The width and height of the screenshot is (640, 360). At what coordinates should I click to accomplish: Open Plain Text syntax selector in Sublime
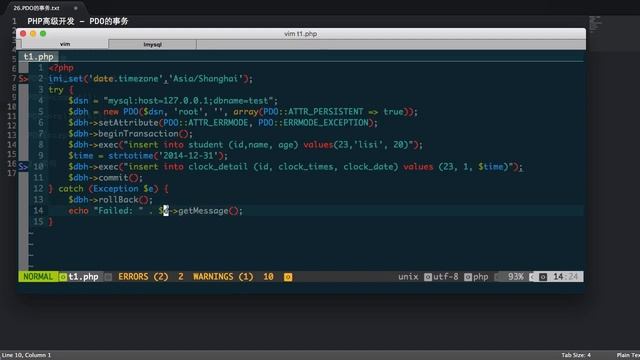pos(628,355)
